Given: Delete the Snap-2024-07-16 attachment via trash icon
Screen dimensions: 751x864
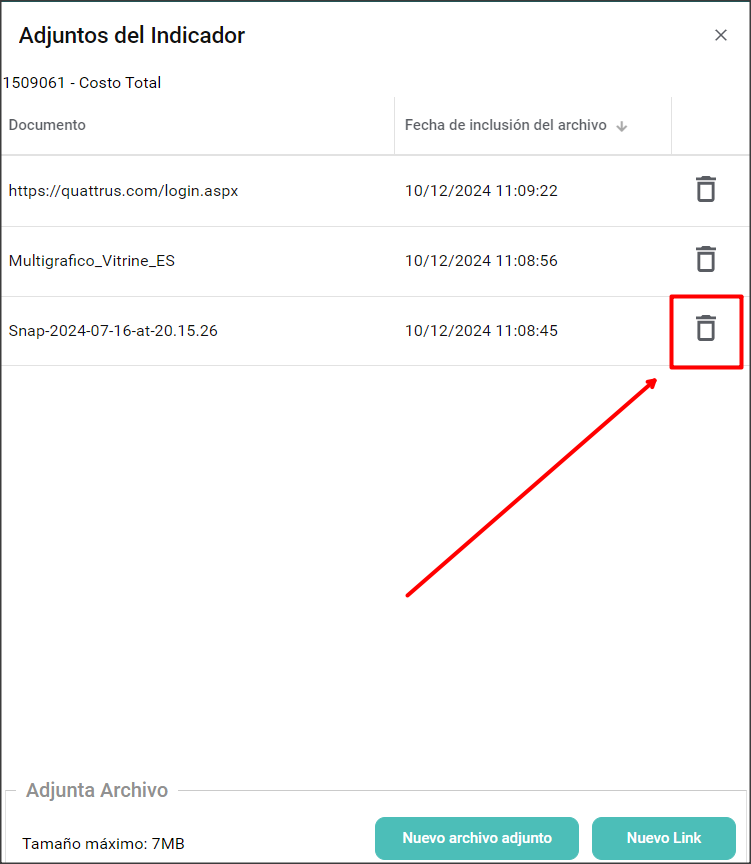Looking at the screenshot, I should (x=706, y=328).
